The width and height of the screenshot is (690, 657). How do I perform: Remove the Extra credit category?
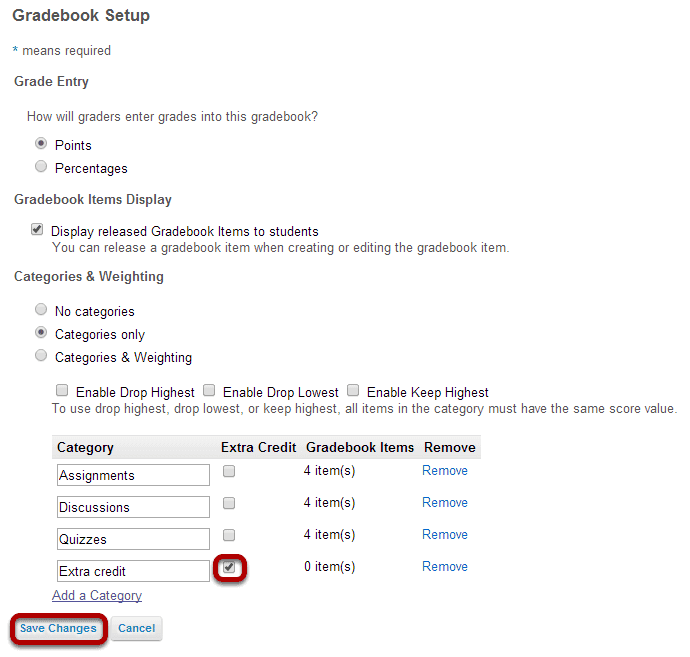(444, 566)
